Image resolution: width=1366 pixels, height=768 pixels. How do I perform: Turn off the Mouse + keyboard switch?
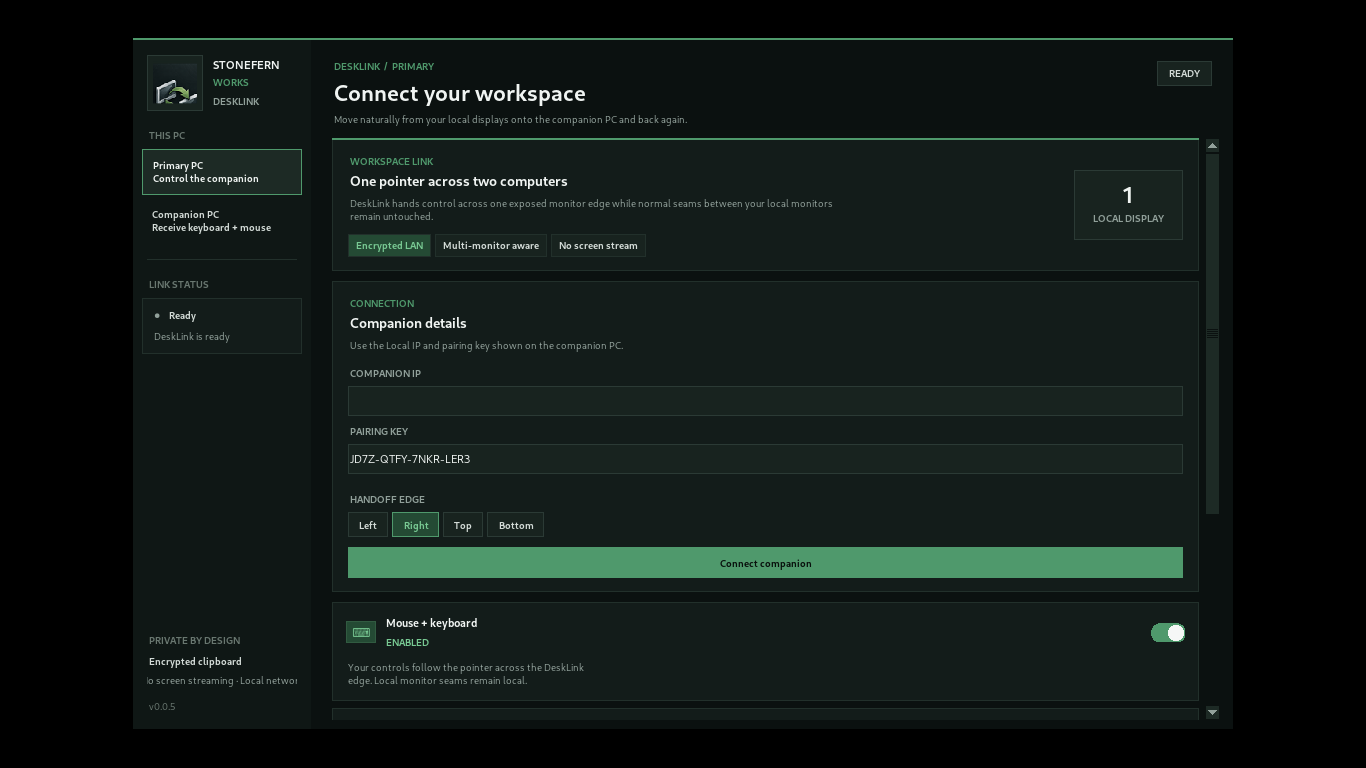1168,633
